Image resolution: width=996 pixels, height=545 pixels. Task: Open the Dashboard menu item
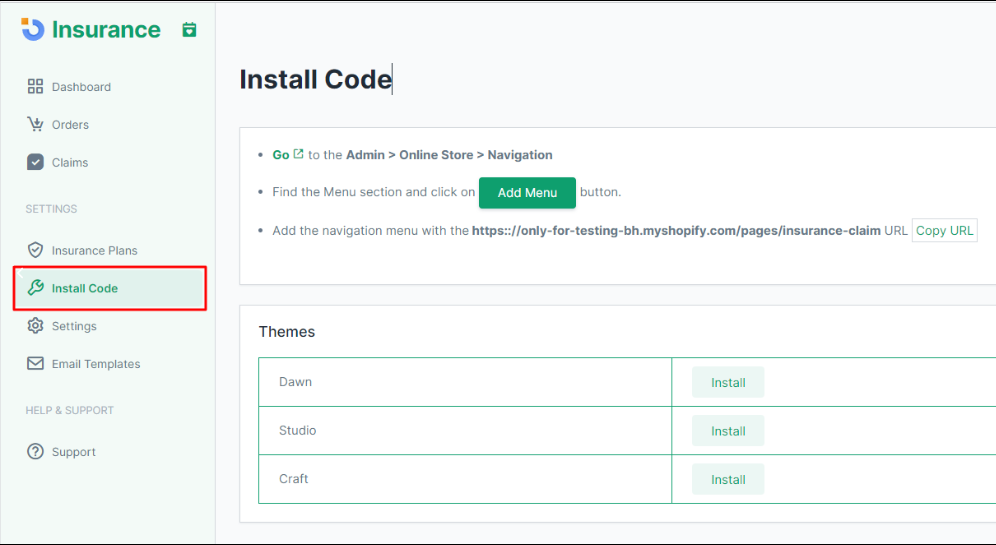(x=81, y=87)
